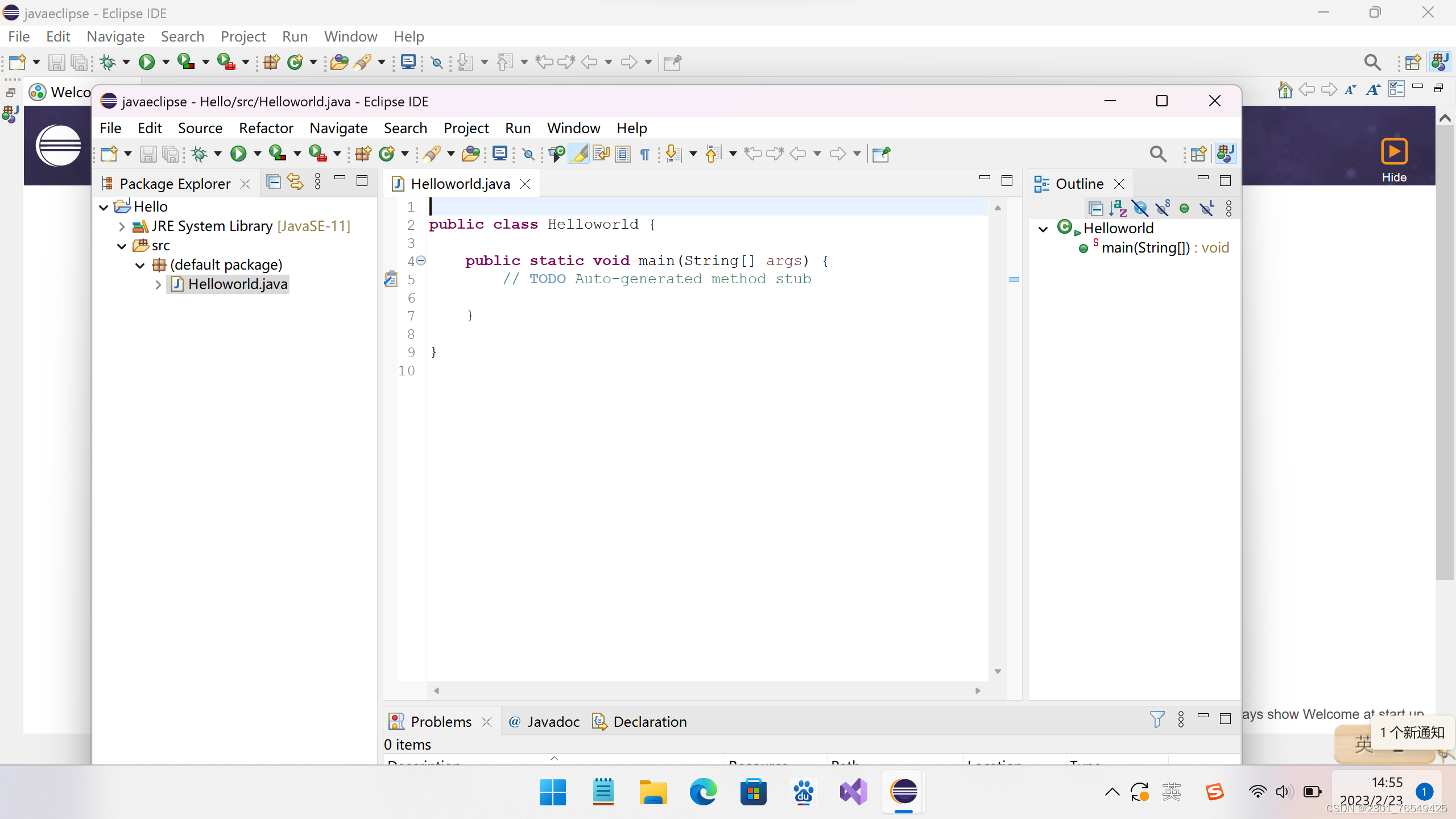
Task: Click the editor's vertical scrollbar down arrow
Action: tap(998, 672)
